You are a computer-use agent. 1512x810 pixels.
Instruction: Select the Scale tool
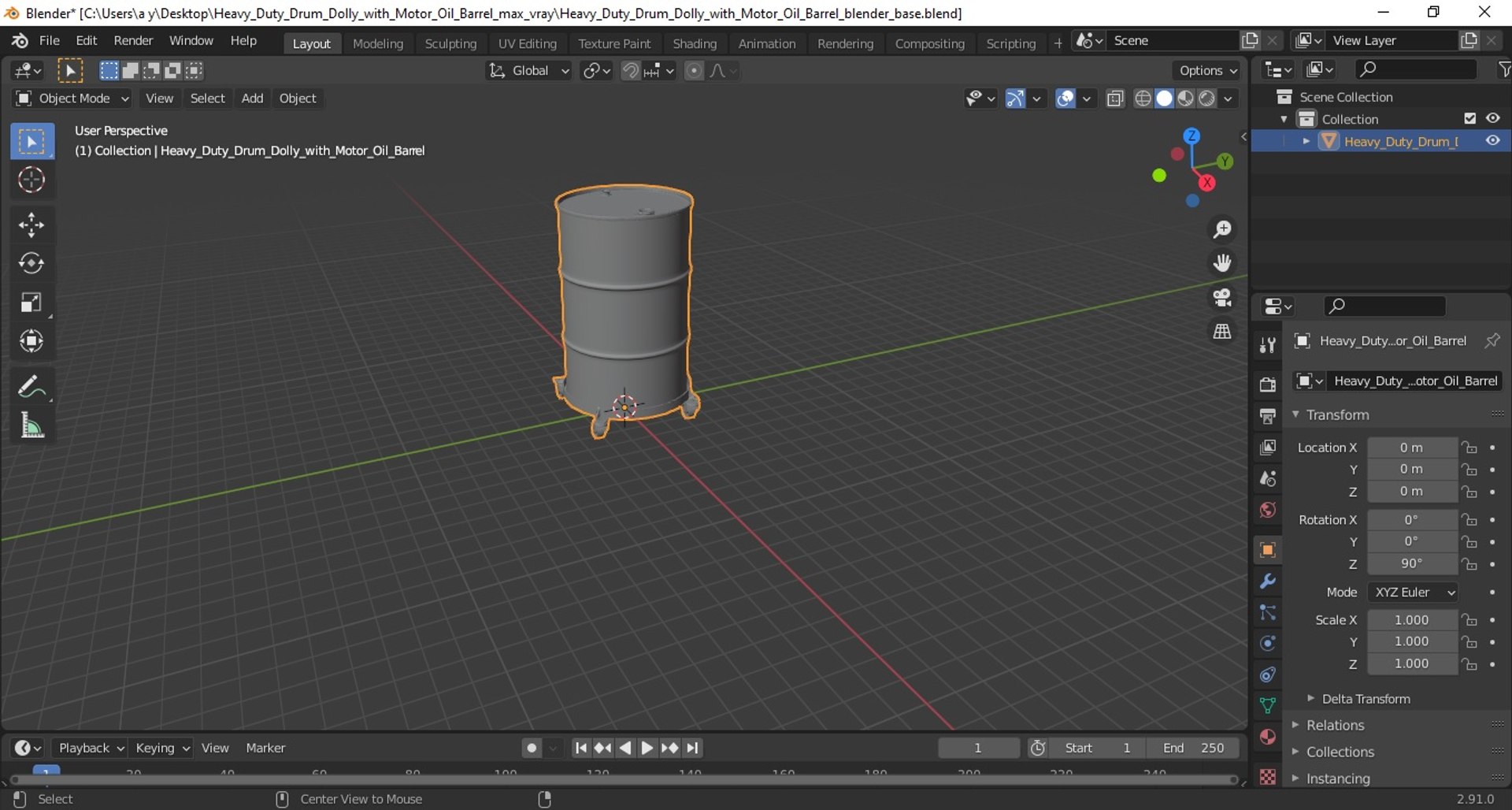point(31,303)
